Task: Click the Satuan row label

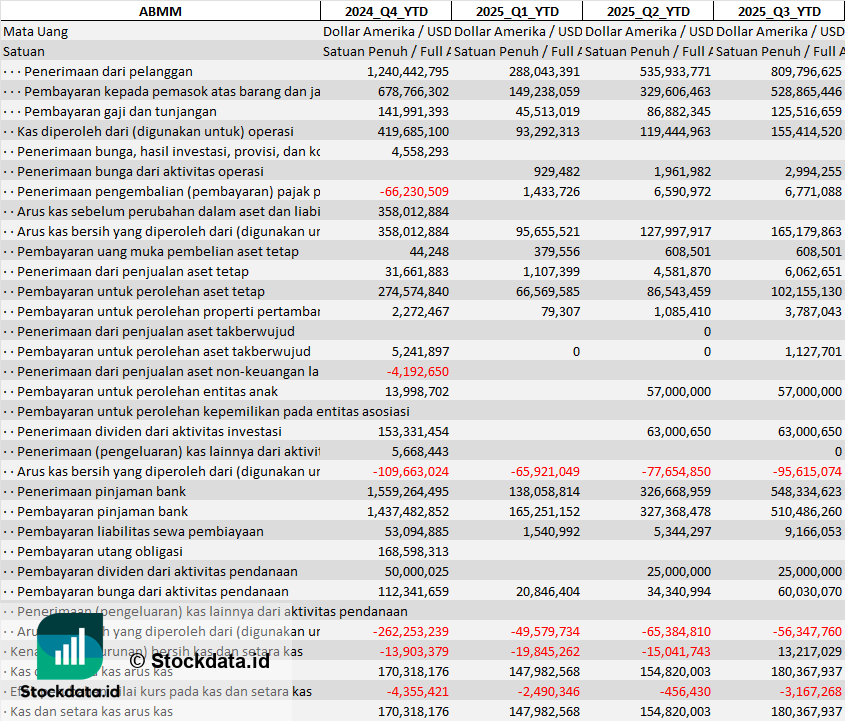Action: 24,51
